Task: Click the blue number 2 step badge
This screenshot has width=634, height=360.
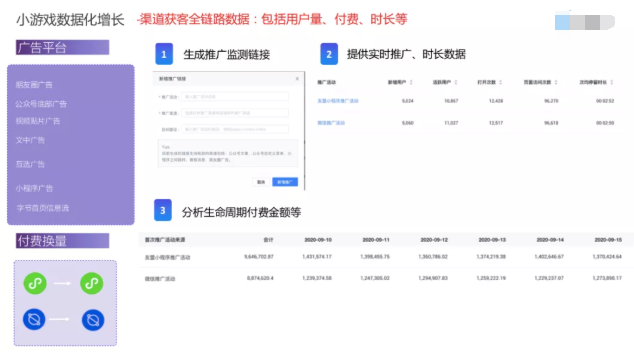Action: 329,54
